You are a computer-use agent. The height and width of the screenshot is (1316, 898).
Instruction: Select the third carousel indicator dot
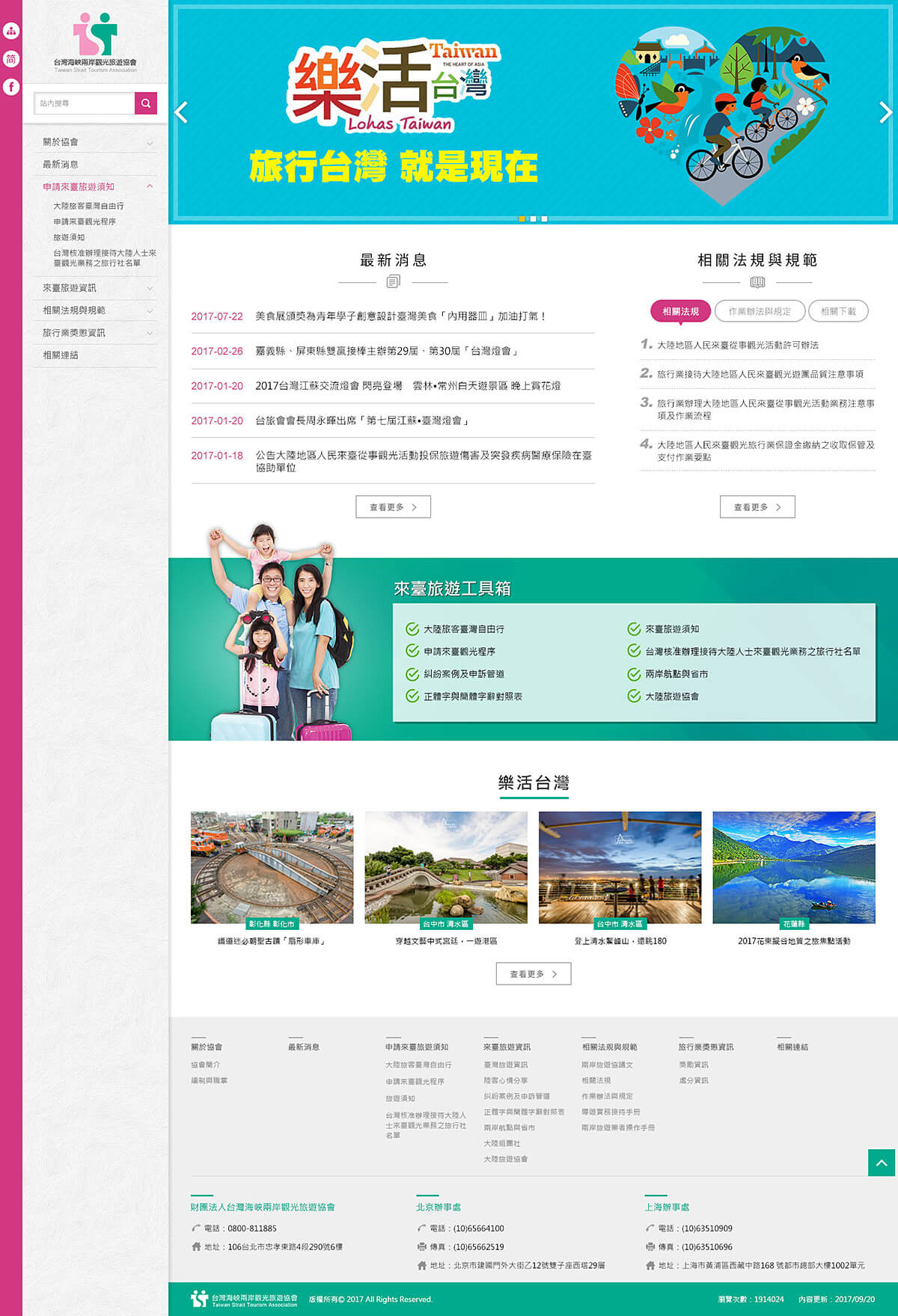(544, 218)
